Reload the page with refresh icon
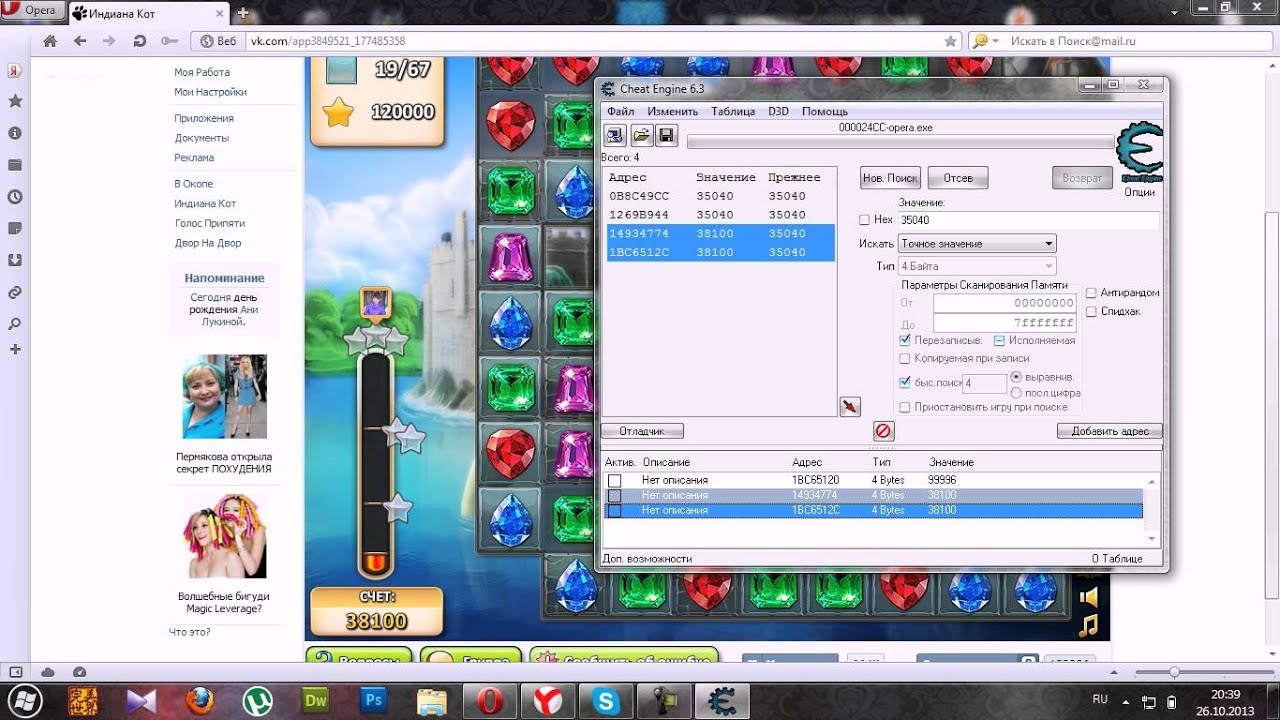 point(139,41)
